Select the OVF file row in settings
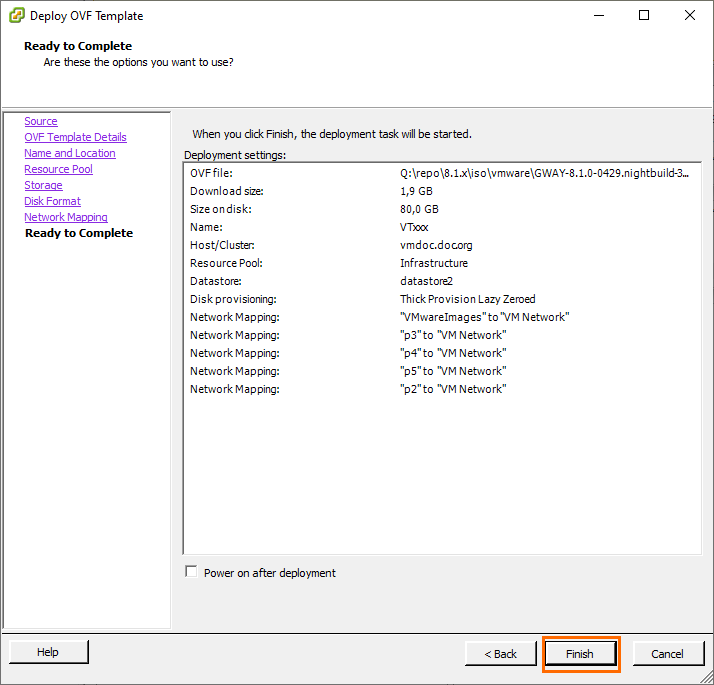The width and height of the screenshot is (714, 685). tap(440, 173)
